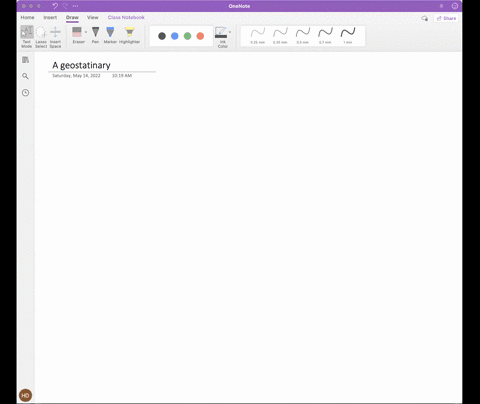Image resolution: width=480 pixels, height=404 pixels.
Task: Switch to the Home tab
Action: click(27, 17)
